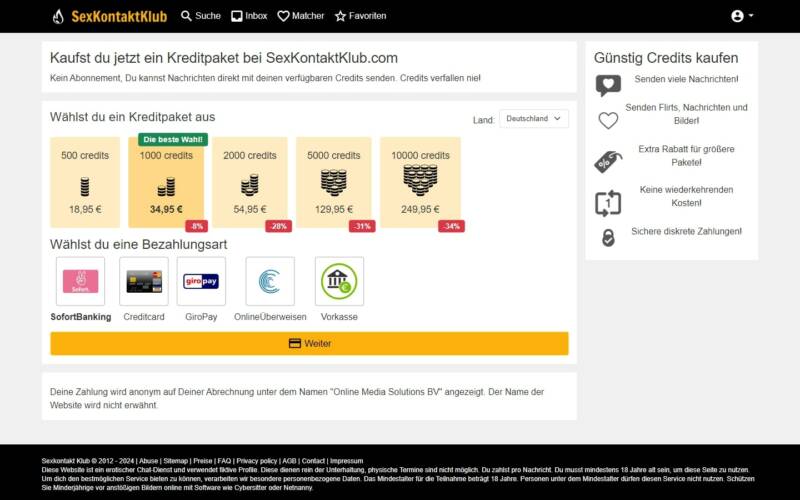Click the -34% discount badge
Screen dimensions: 800x500
coord(452,226)
